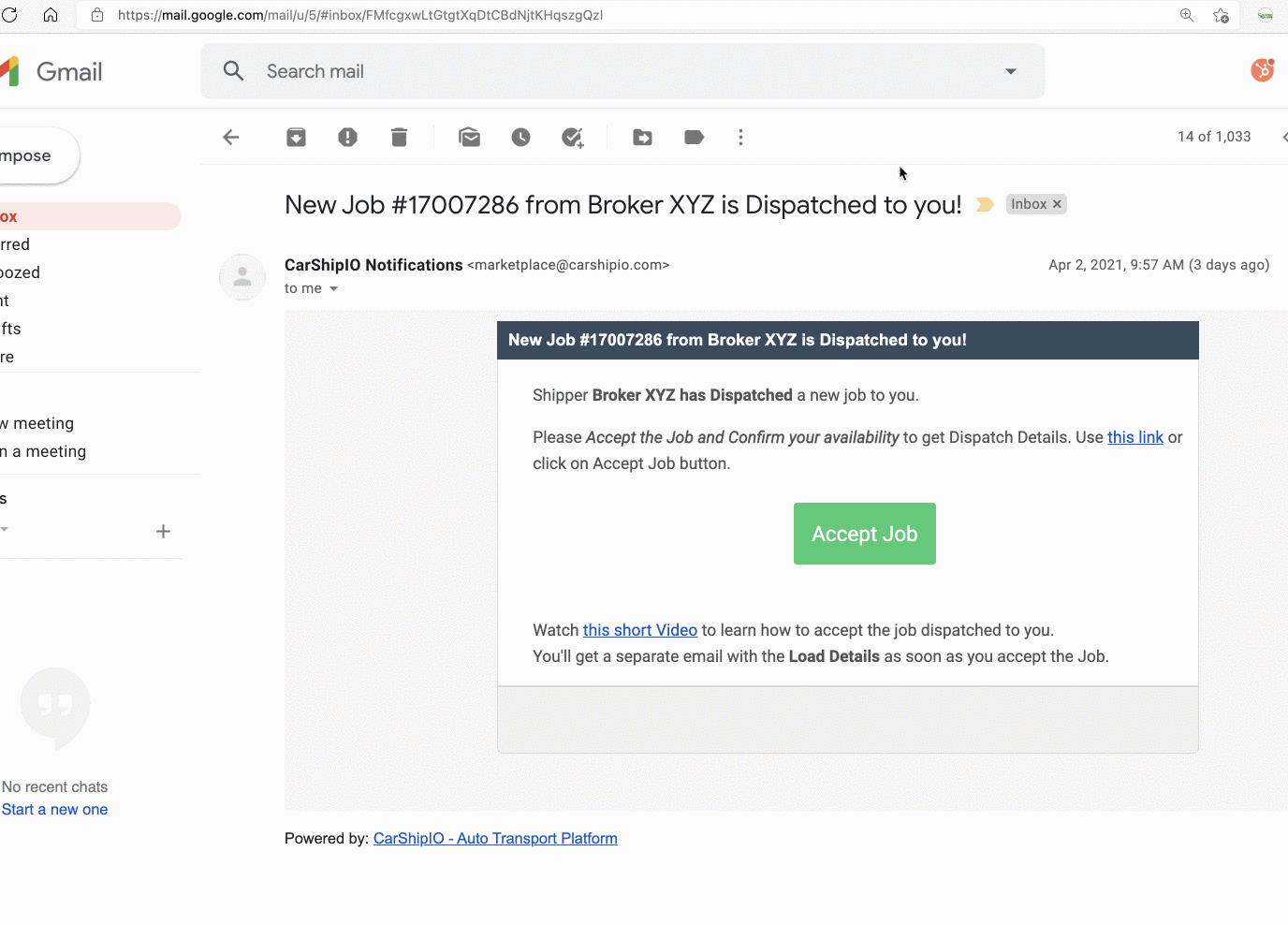This screenshot has width=1288, height=925.
Task: Go back to inbox with back arrow
Action: coord(231,138)
